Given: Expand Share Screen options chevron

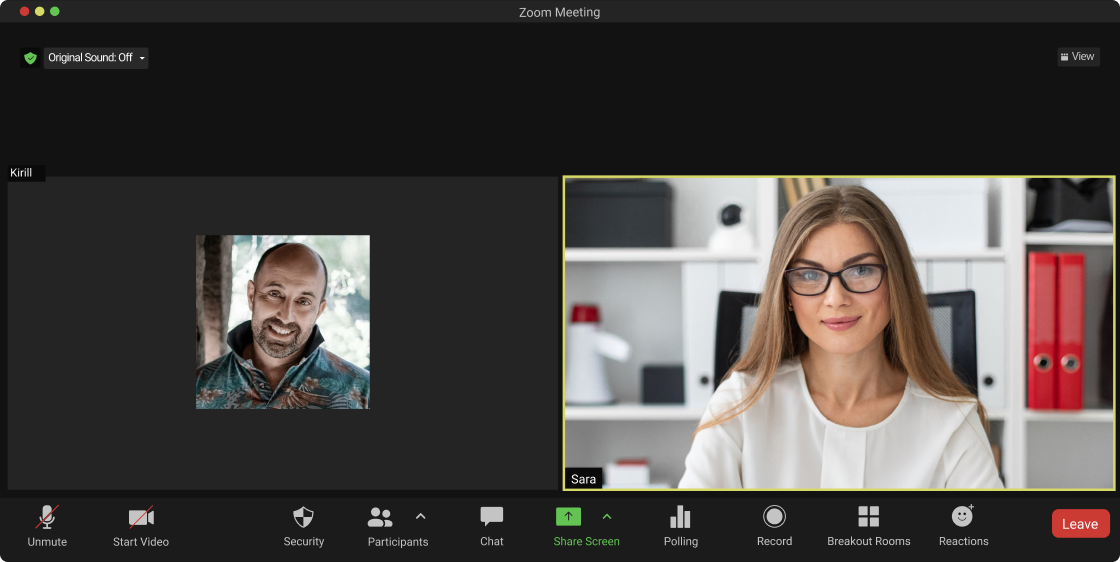Looking at the screenshot, I should 607,517.
